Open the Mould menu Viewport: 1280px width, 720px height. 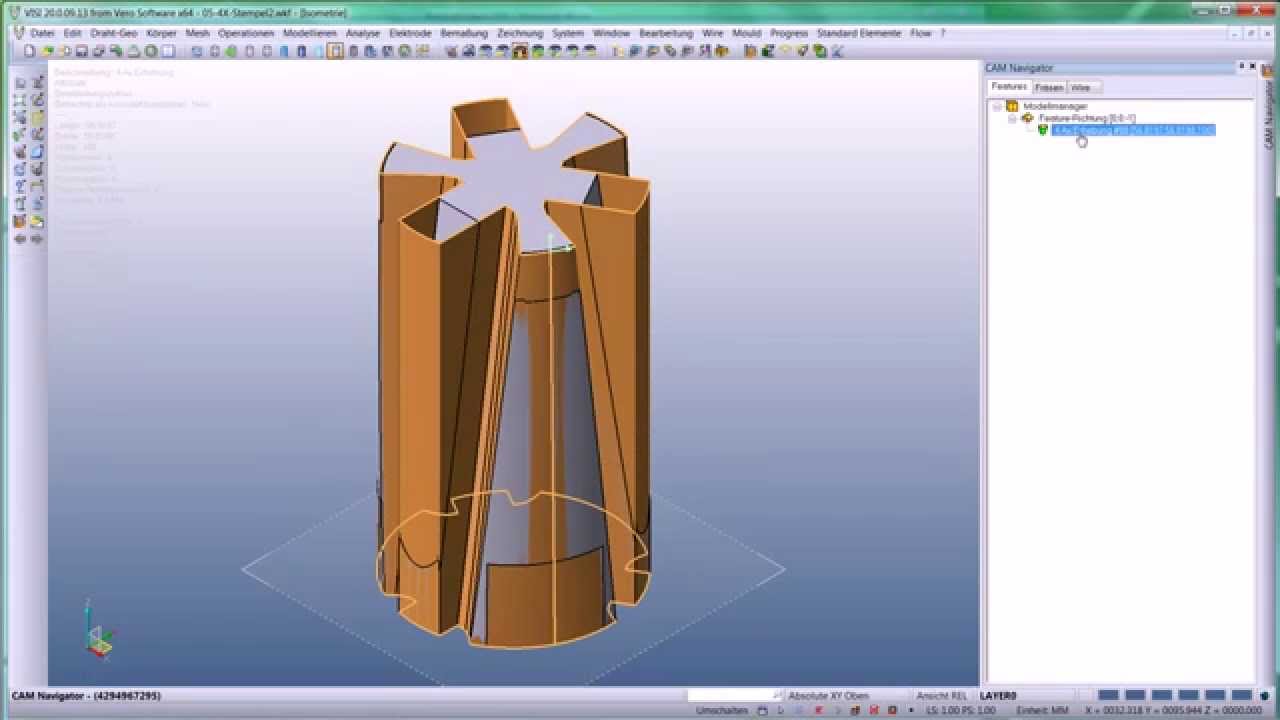pyautogui.click(x=747, y=33)
